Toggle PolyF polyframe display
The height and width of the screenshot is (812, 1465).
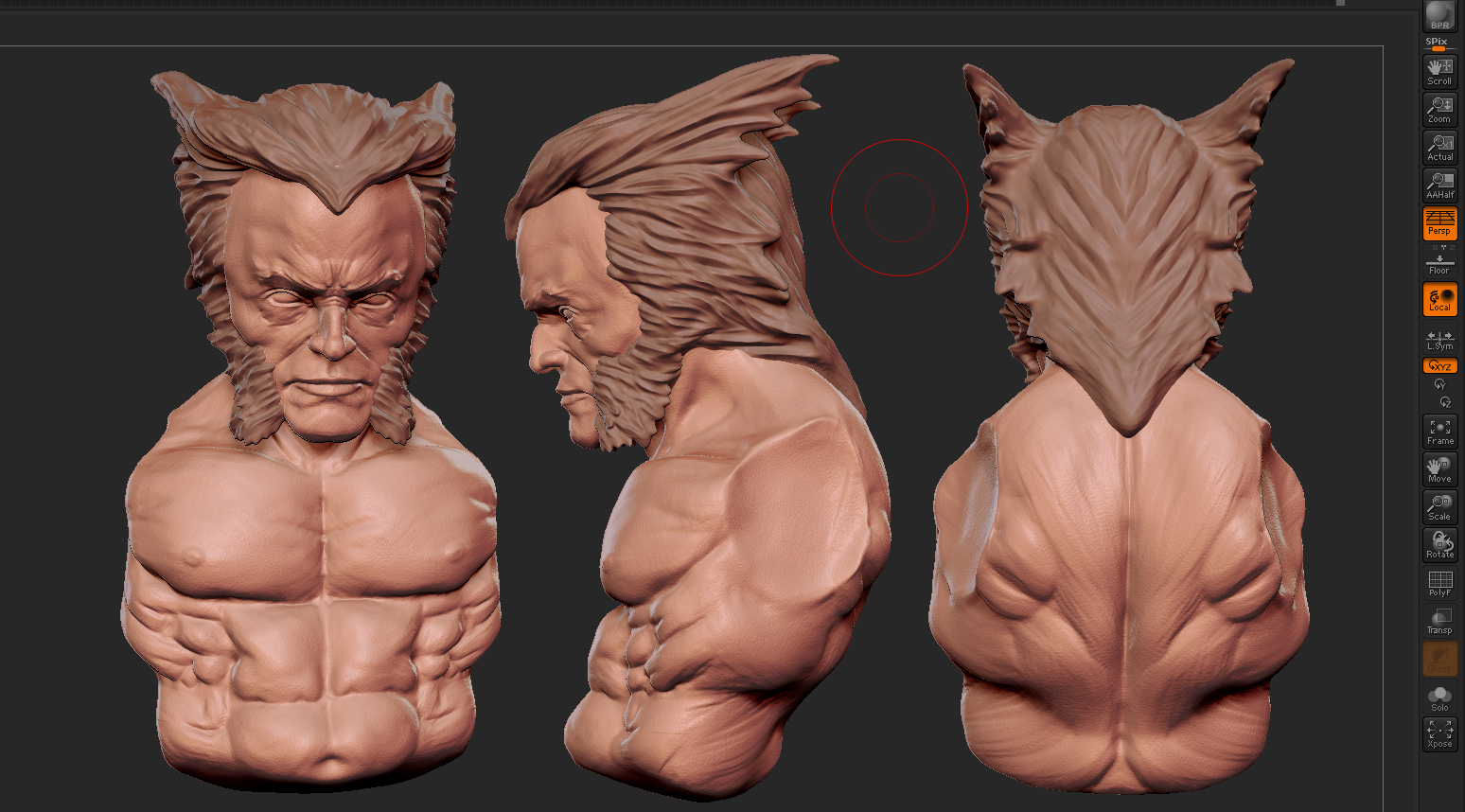[1439, 583]
